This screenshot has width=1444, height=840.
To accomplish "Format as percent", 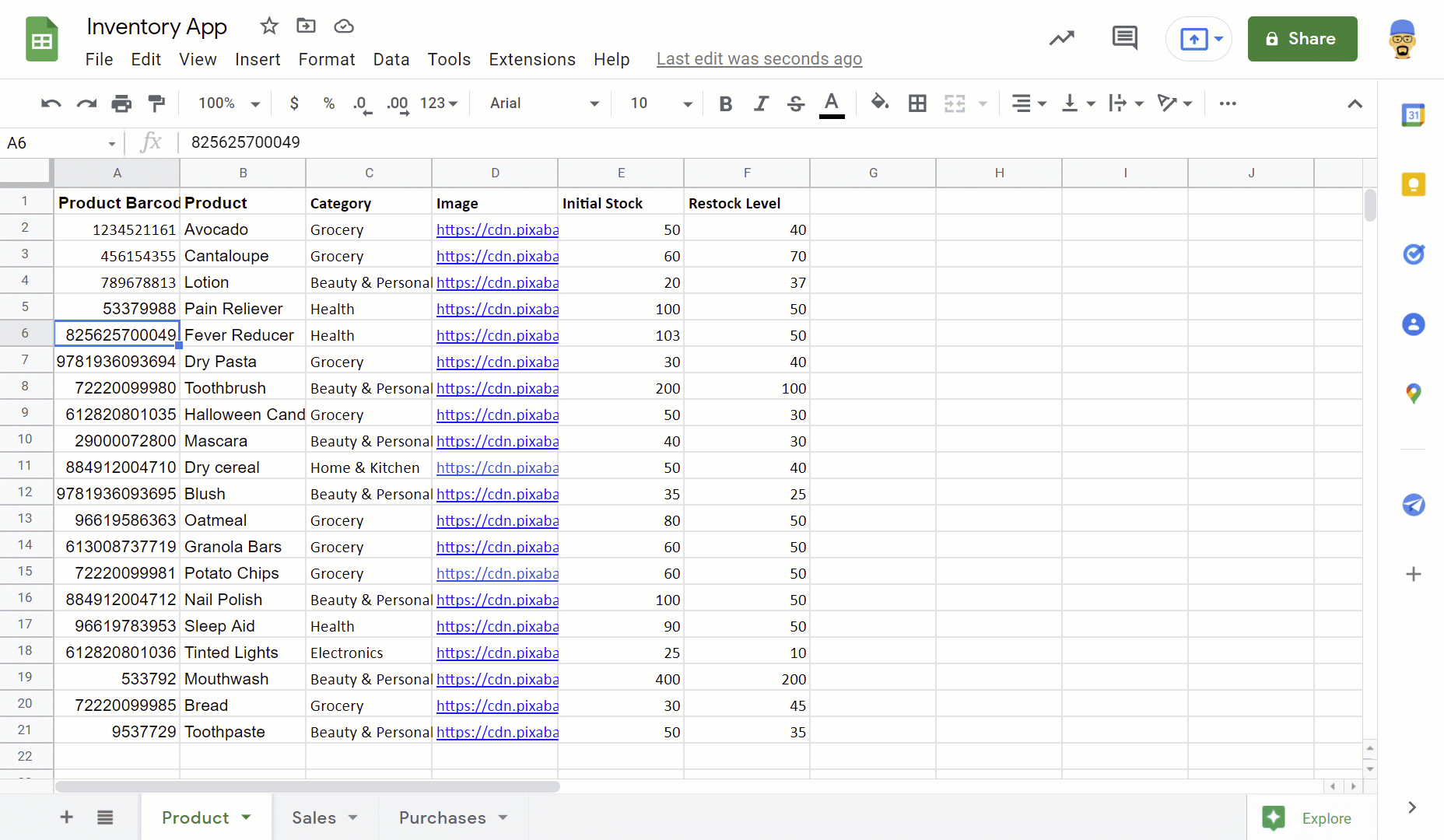I will [x=329, y=103].
